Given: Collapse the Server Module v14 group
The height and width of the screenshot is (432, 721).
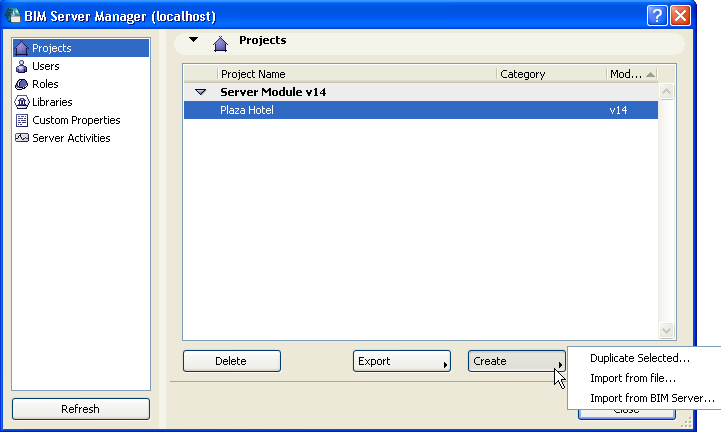Looking at the screenshot, I should [200, 92].
